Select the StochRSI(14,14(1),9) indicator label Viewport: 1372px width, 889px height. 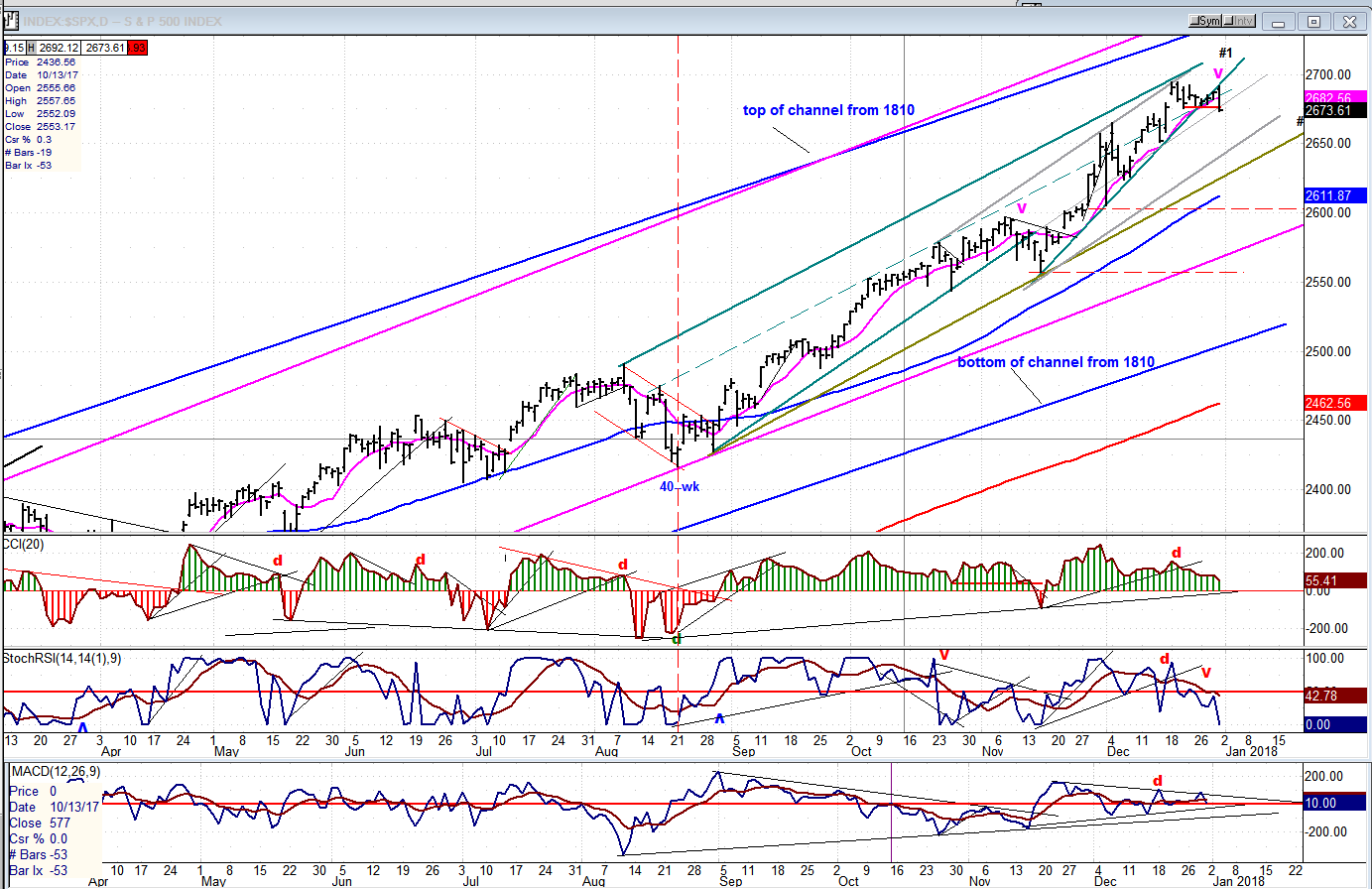coord(62,658)
